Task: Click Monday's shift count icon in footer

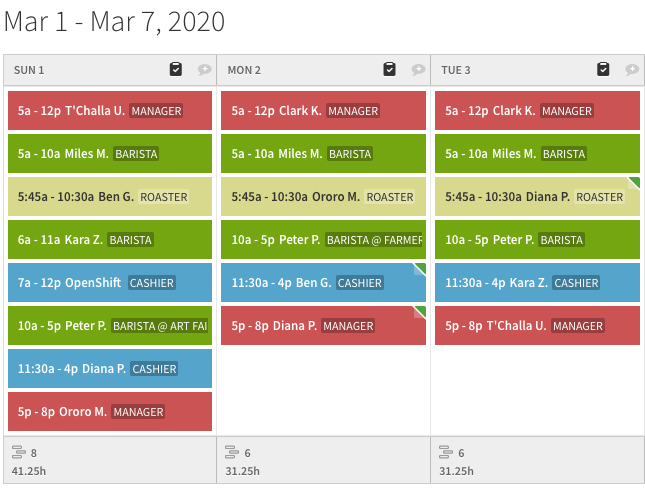Action: pos(232,452)
